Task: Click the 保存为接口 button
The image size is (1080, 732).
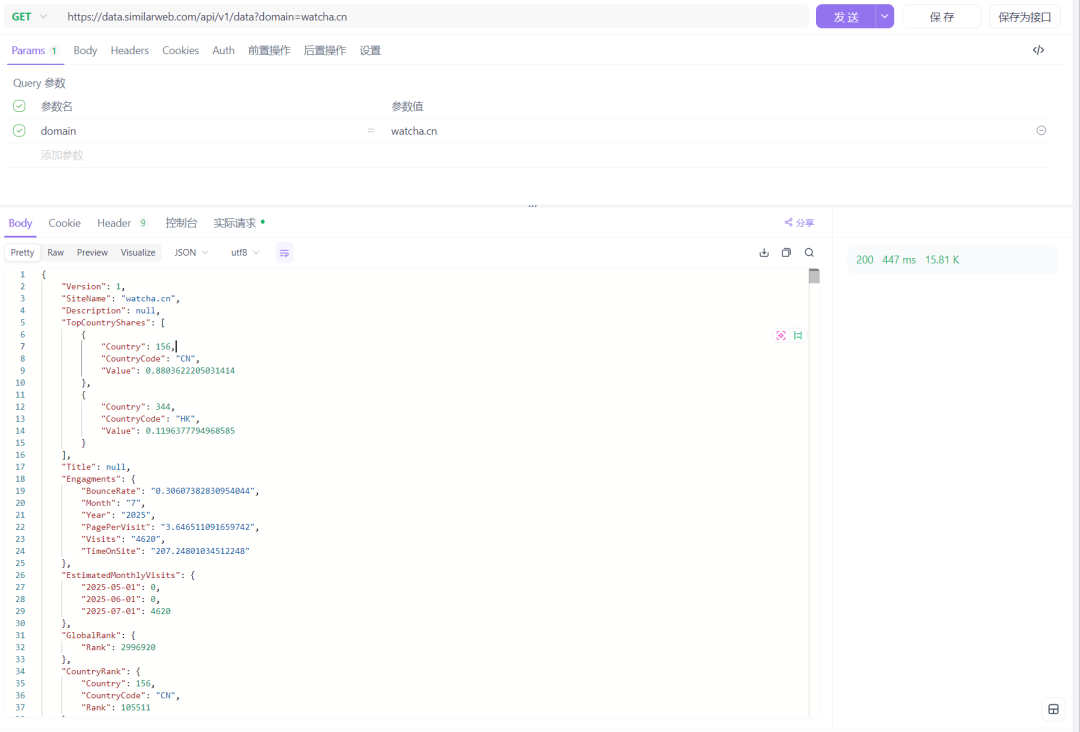Action: [1024, 17]
